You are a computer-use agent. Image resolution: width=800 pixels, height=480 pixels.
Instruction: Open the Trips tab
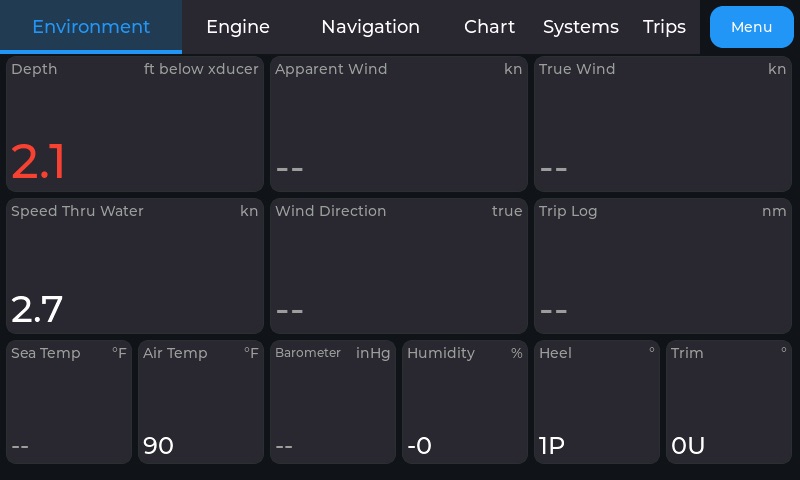click(x=664, y=27)
